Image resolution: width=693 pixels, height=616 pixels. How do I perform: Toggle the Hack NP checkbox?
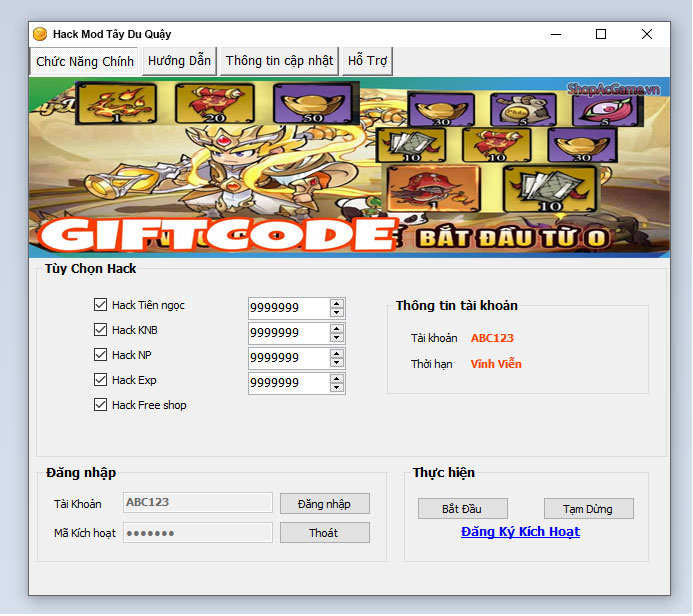click(100, 354)
